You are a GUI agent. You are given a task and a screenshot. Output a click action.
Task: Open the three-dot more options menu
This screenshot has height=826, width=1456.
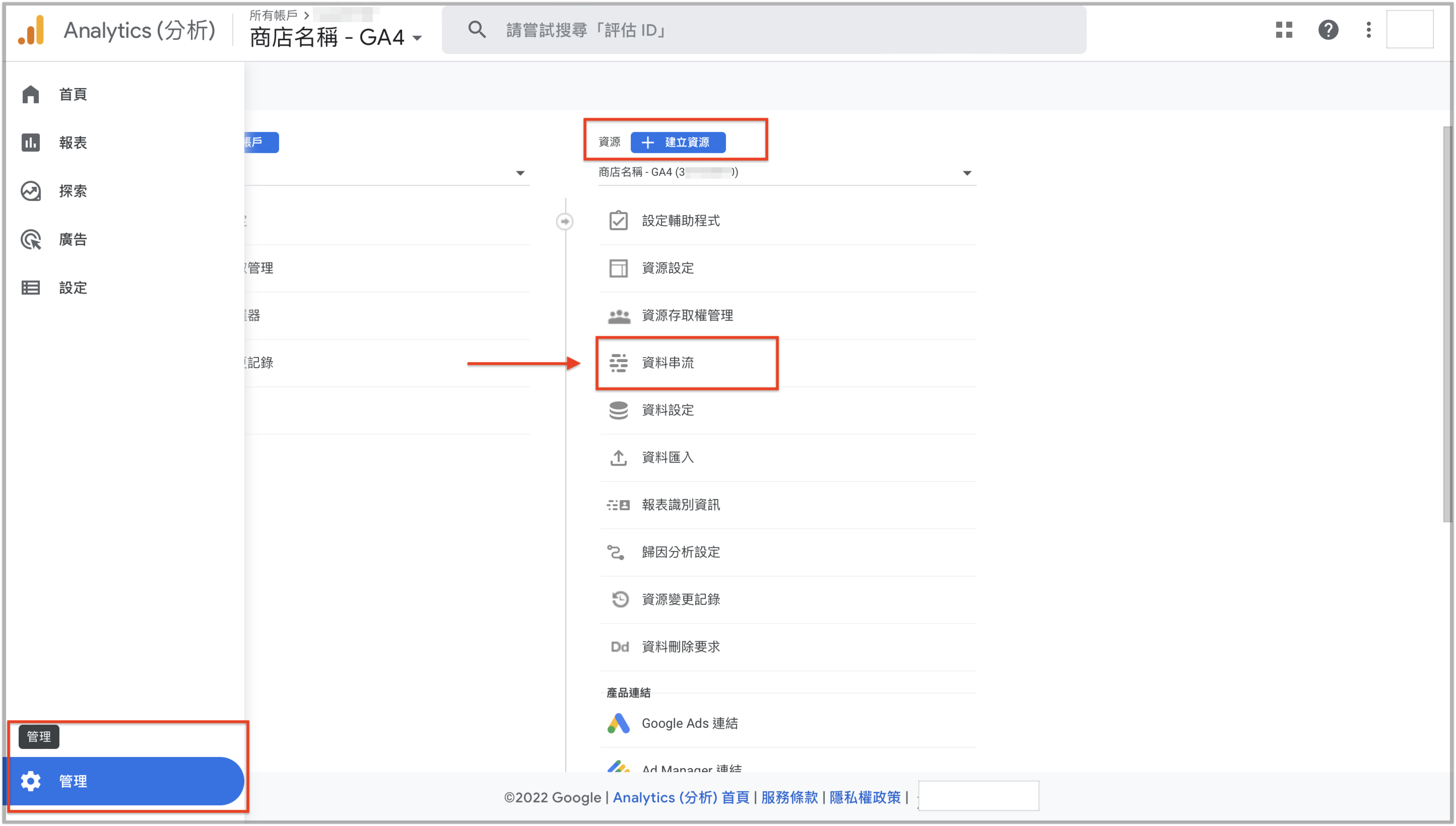pyautogui.click(x=1368, y=29)
